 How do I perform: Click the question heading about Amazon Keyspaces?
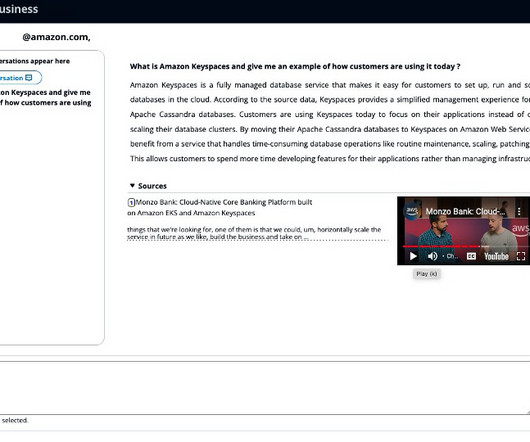tap(295, 66)
